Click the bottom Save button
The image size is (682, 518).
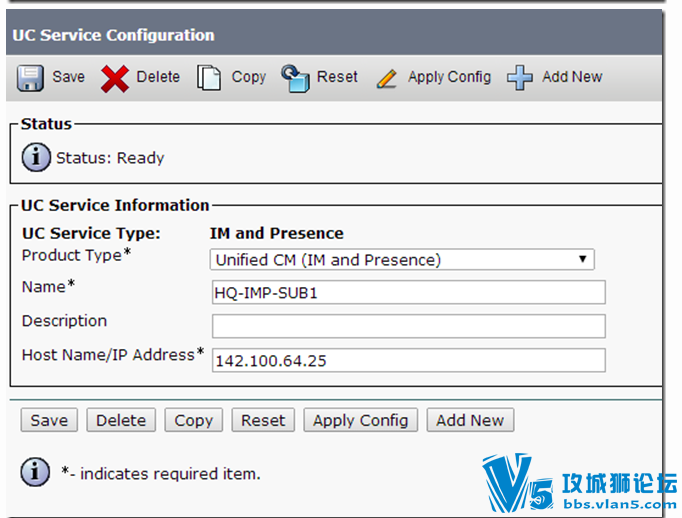49,420
